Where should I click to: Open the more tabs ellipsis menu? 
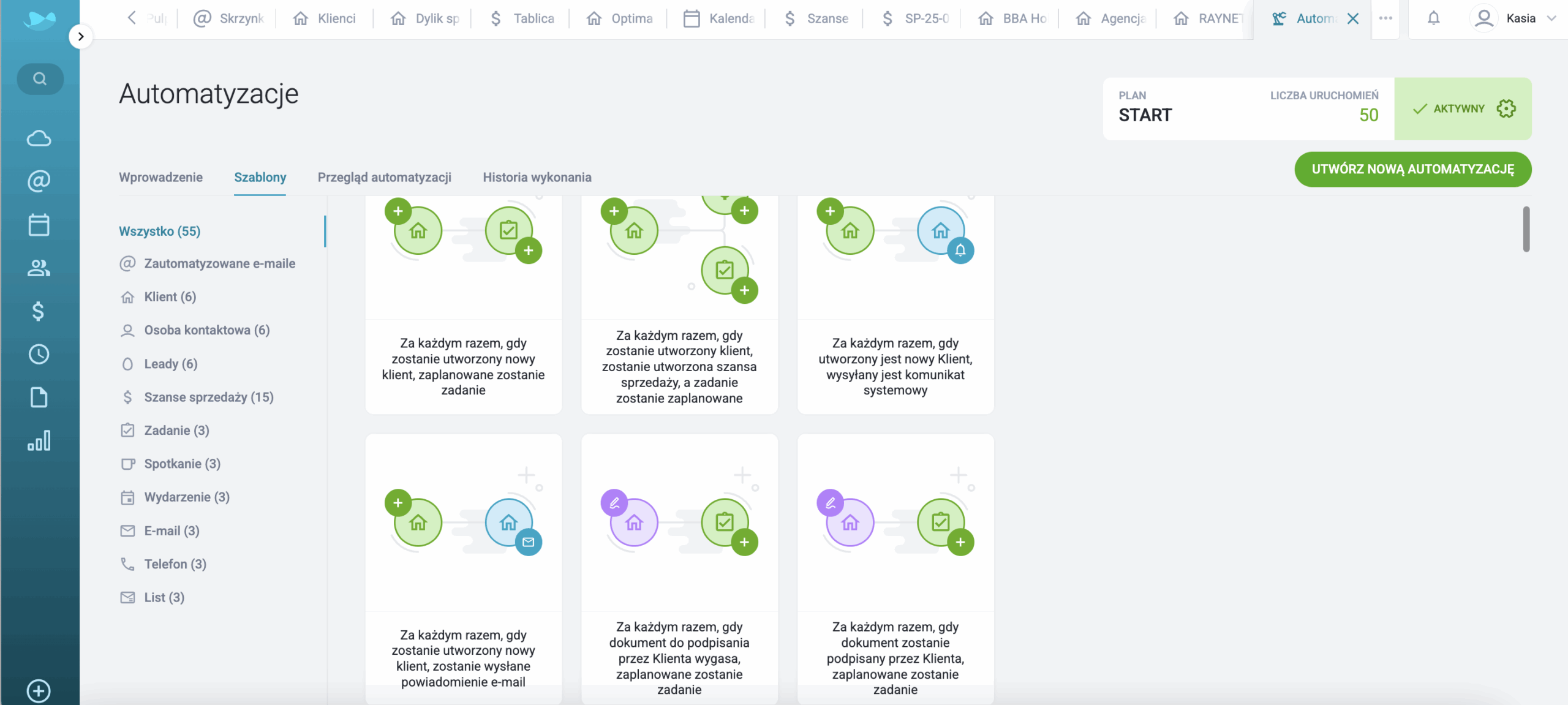point(1385,18)
